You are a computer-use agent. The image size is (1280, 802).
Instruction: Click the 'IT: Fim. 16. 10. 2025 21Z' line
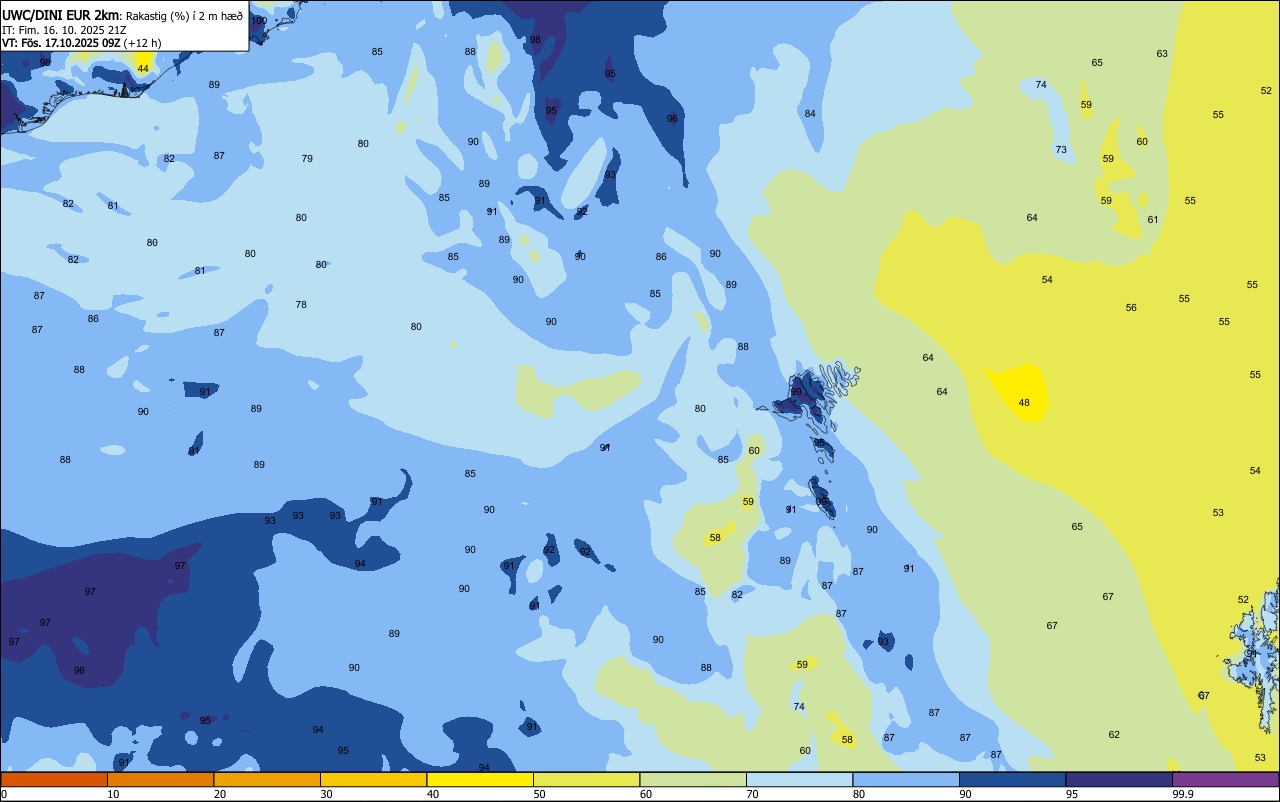pyautogui.click(x=64, y=30)
